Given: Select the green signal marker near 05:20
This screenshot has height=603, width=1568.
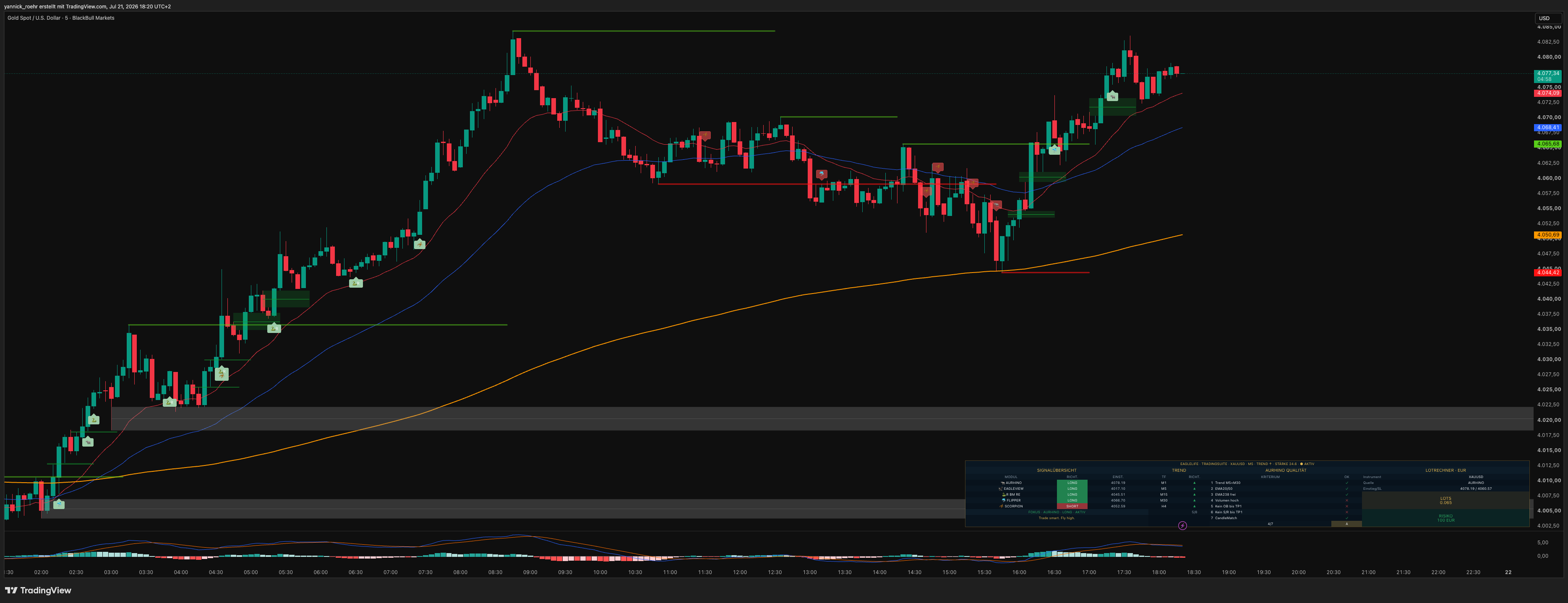Looking at the screenshot, I should [274, 327].
